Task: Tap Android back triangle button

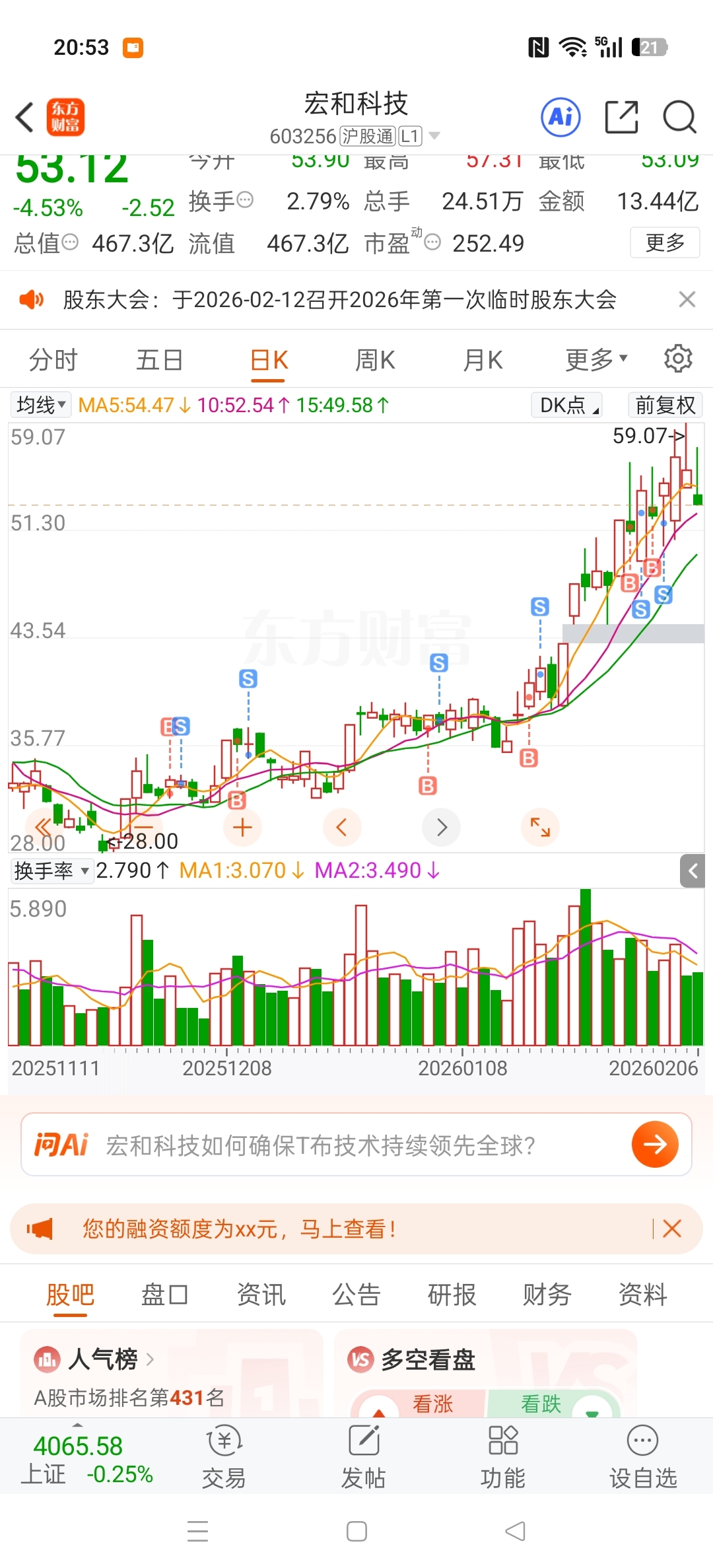Action: pyautogui.click(x=515, y=1531)
